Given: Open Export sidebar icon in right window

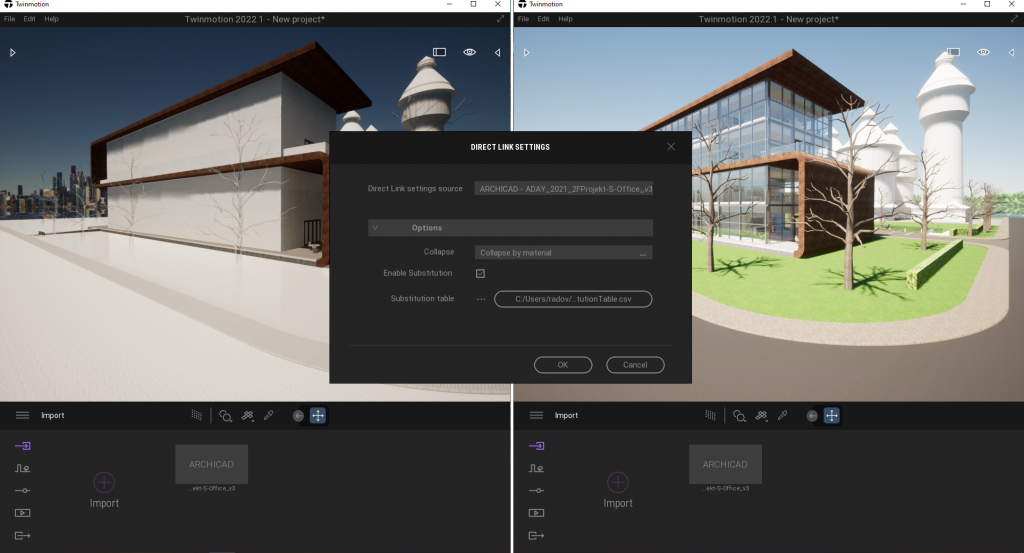Looking at the screenshot, I should pos(537,536).
